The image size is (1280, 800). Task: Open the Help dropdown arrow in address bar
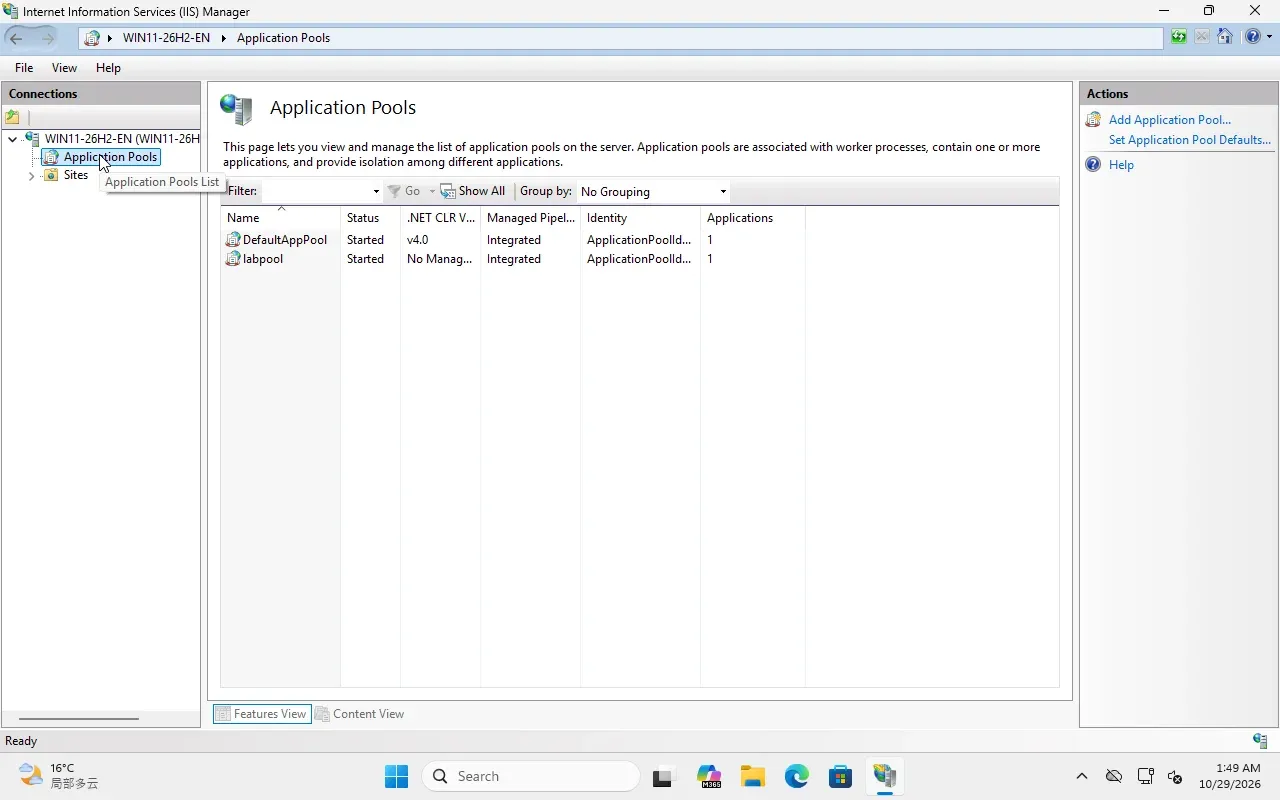1269,38
